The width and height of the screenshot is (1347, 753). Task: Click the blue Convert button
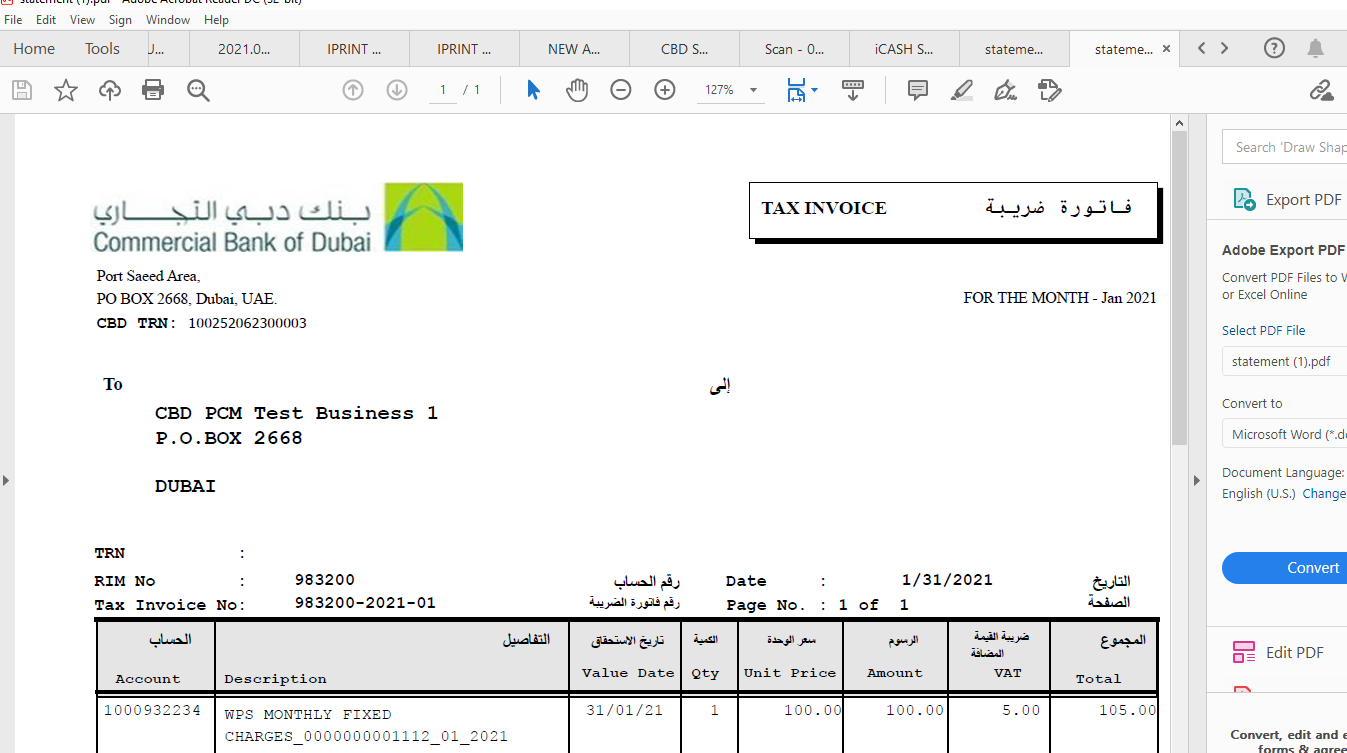(x=1284, y=567)
